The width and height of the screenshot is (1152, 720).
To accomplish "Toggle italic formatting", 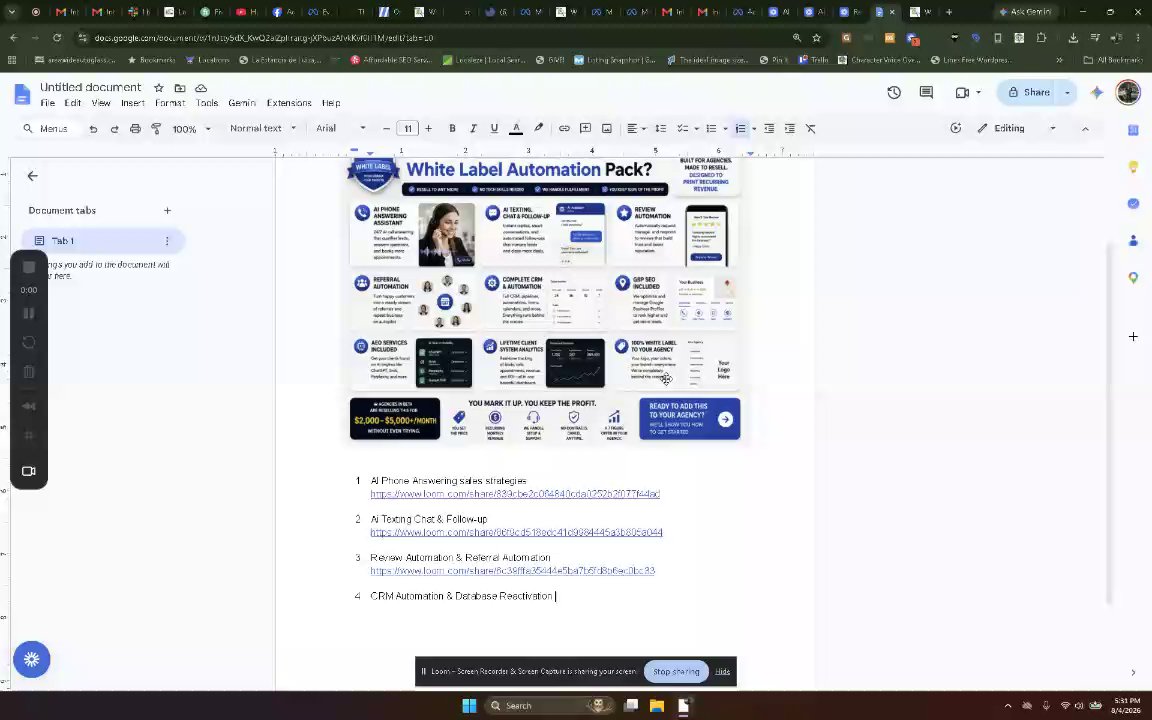I will tap(473, 129).
